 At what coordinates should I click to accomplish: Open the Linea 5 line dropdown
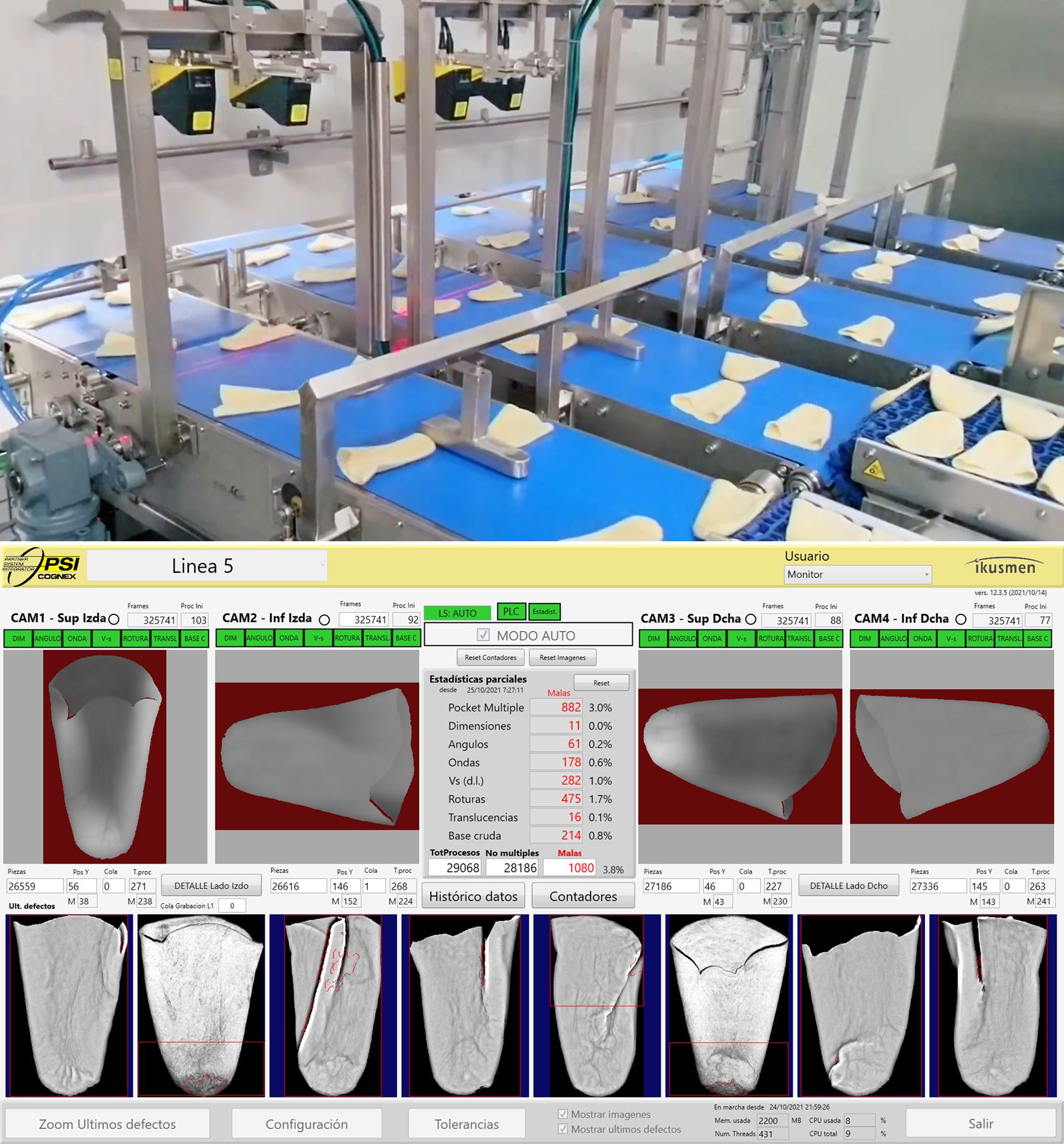pyautogui.click(x=207, y=566)
